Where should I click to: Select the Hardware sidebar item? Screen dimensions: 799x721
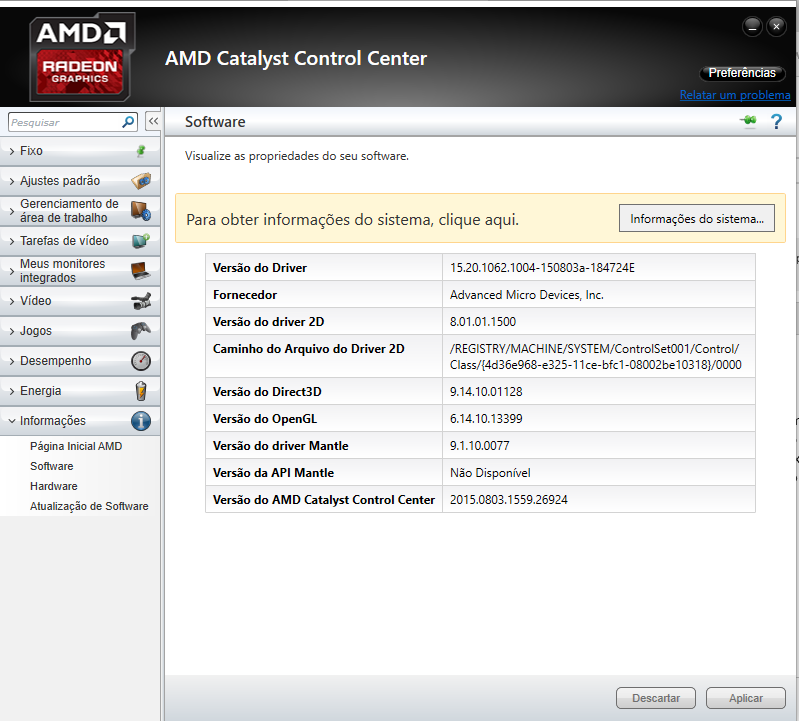(x=54, y=486)
